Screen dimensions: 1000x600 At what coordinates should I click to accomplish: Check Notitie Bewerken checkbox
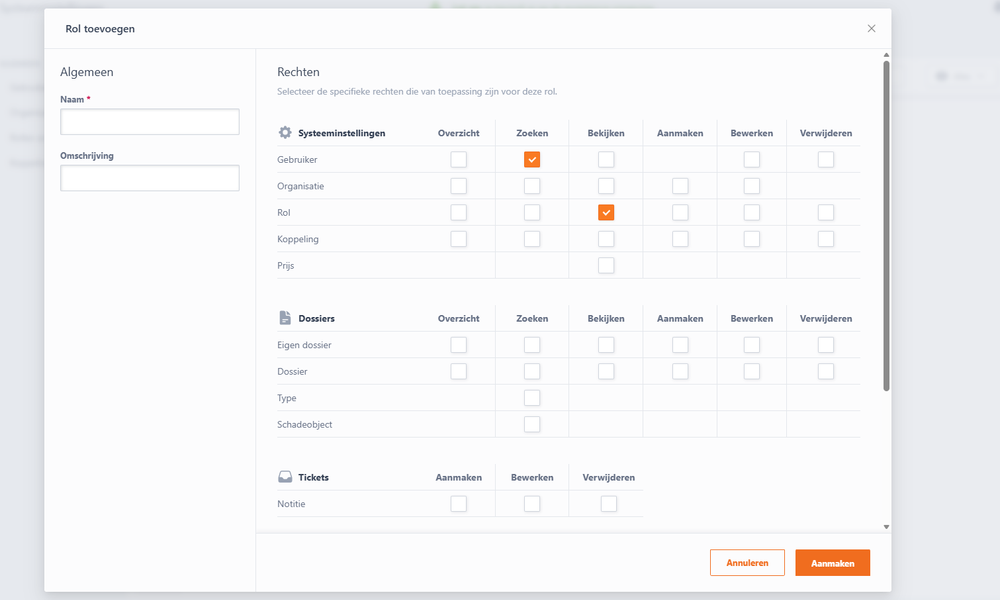(x=532, y=504)
